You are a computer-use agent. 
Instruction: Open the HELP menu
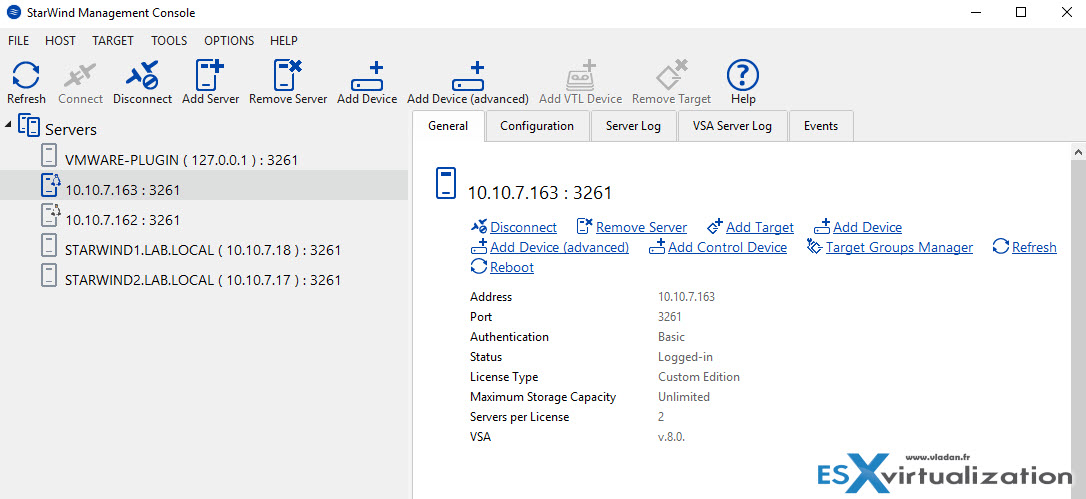[x=284, y=41]
